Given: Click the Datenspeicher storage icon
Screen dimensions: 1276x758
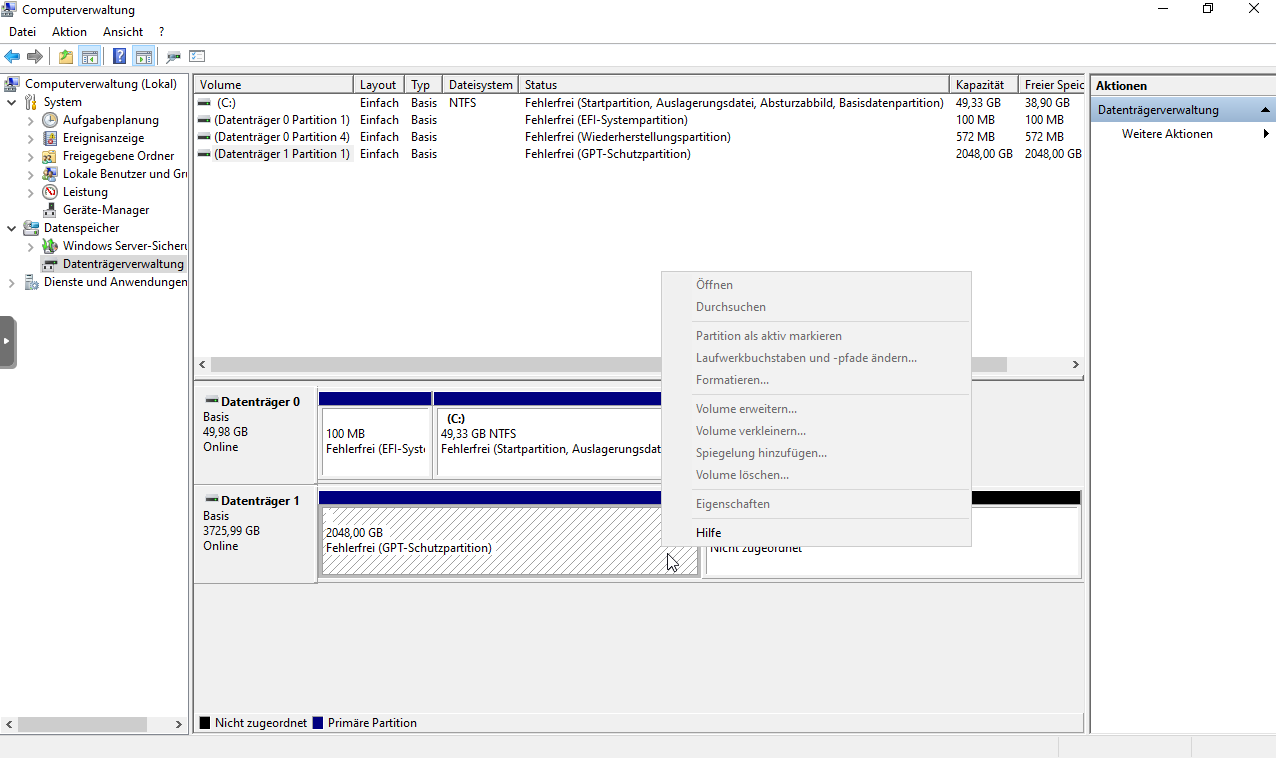Looking at the screenshot, I should (x=32, y=228).
